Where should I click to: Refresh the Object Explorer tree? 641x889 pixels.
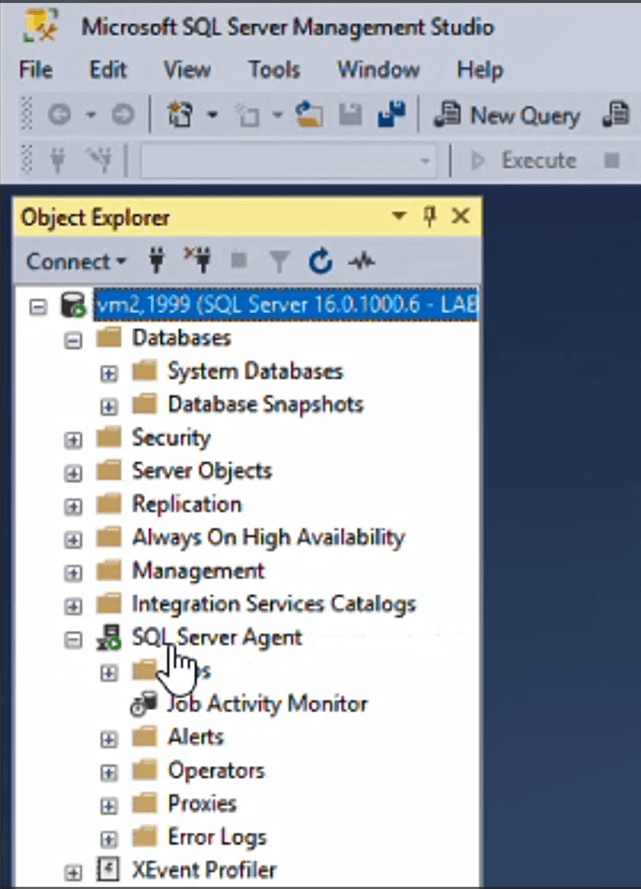coord(320,262)
